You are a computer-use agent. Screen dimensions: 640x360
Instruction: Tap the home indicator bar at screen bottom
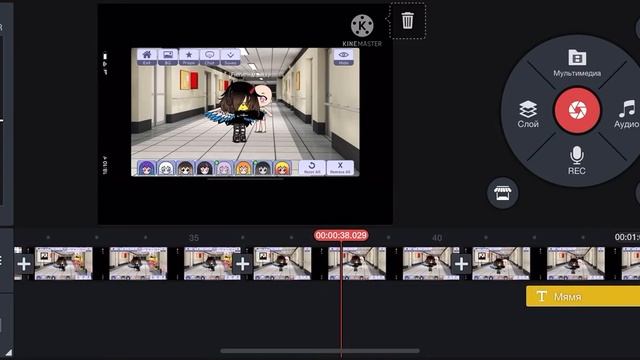click(x=320, y=351)
